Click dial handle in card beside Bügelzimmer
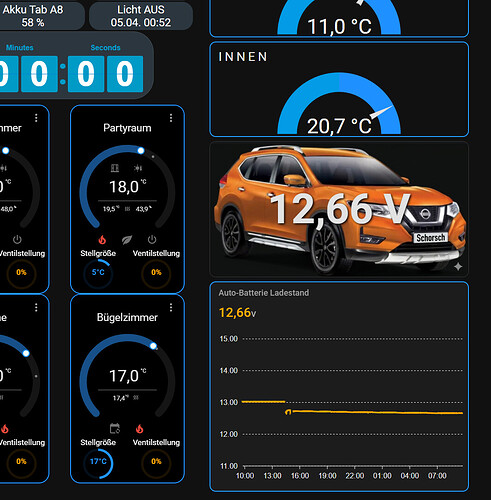 point(26,353)
